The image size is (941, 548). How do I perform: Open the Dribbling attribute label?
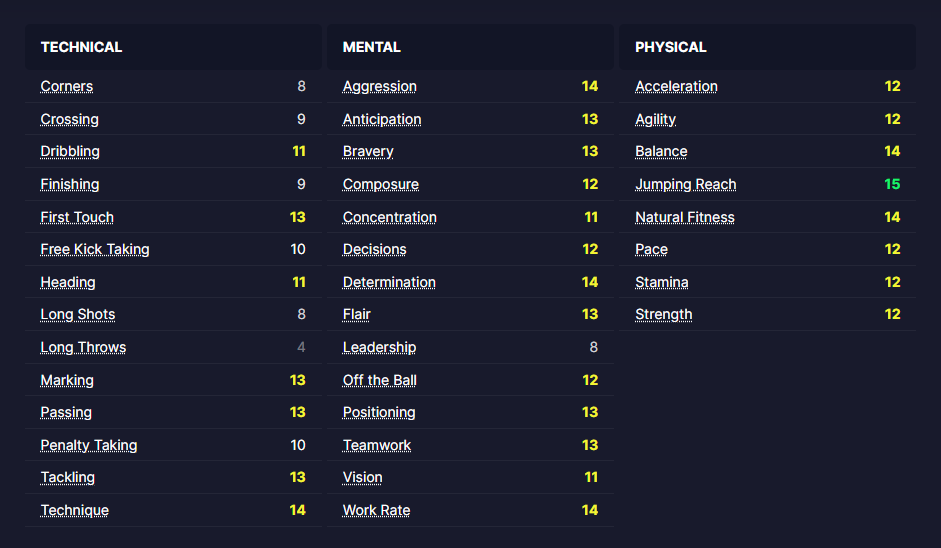point(70,151)
